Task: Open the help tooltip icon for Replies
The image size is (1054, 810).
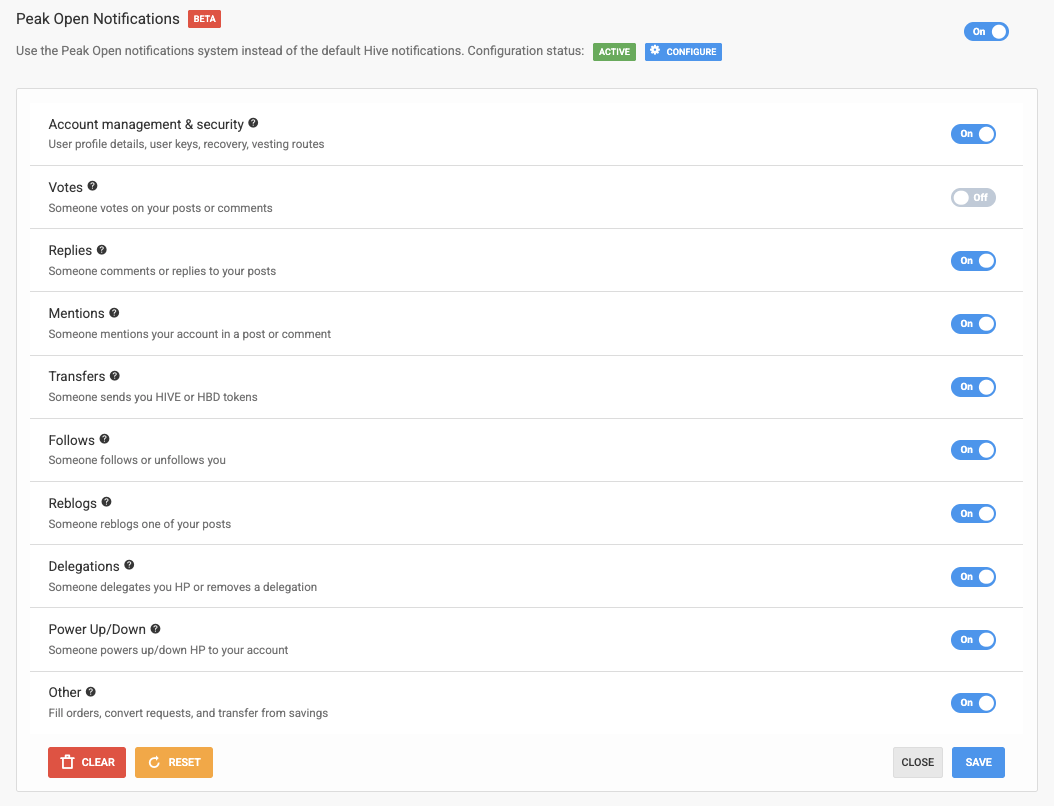Action: (x=101, y=249)
